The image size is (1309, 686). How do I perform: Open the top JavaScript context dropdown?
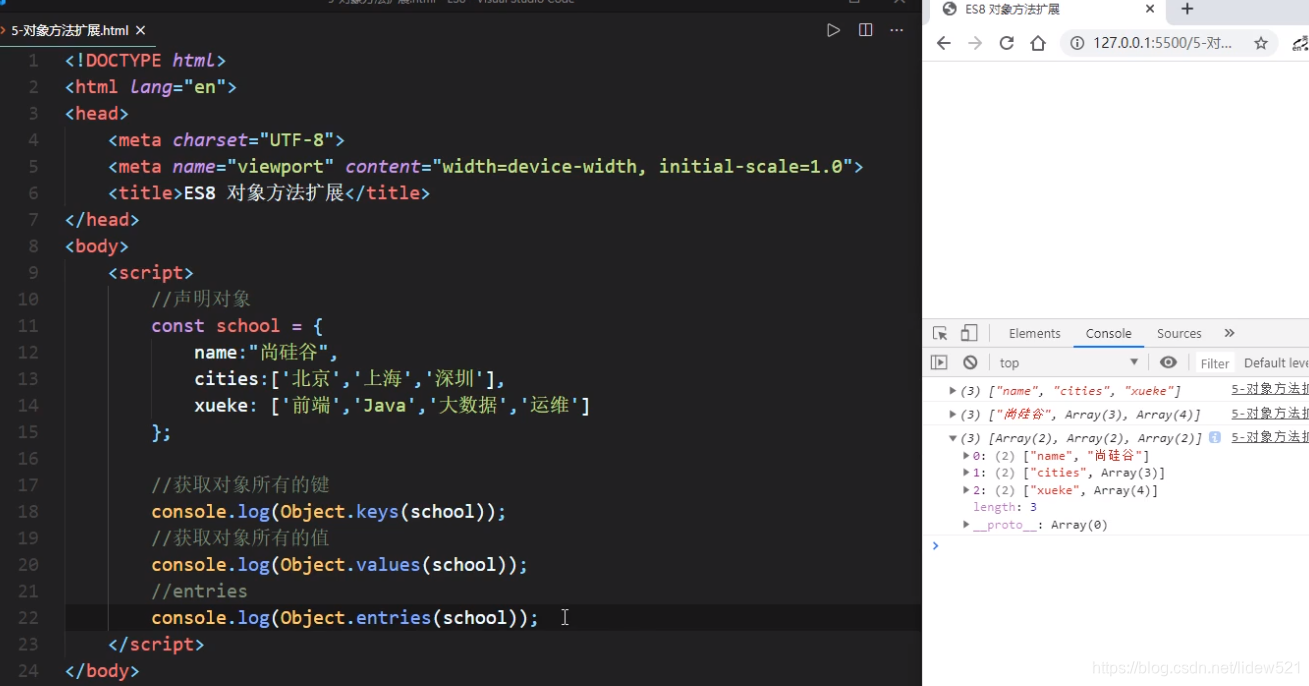[1069, 362]
